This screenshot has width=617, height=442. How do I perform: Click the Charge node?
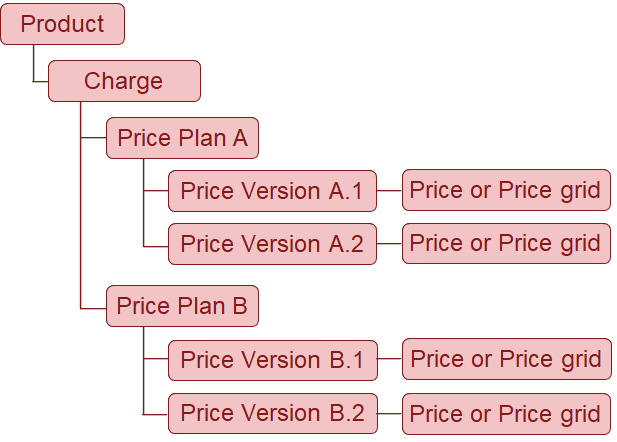pos(124,81)
